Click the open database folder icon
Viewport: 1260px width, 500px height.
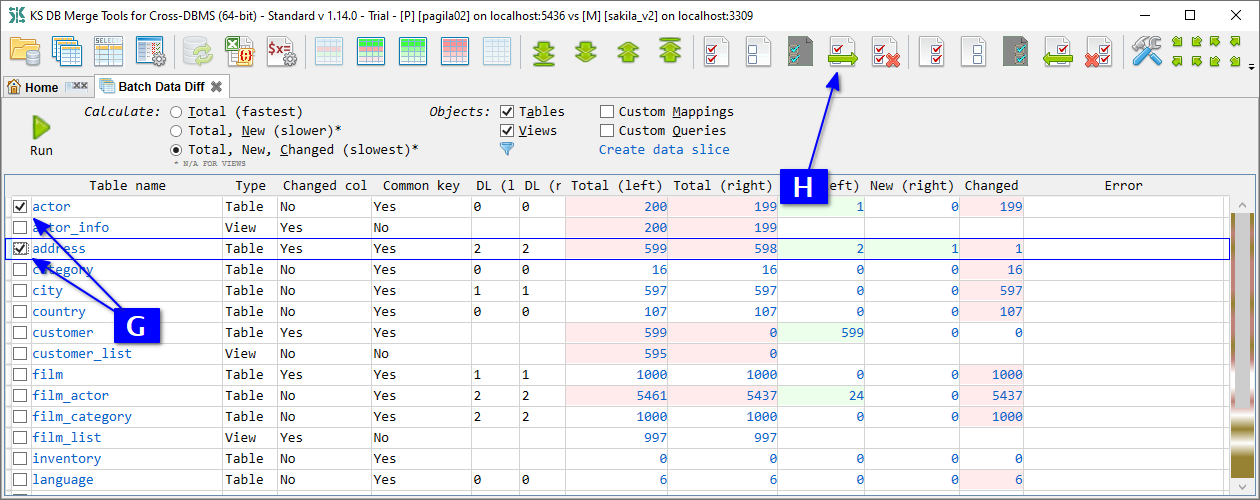[25, 51]
